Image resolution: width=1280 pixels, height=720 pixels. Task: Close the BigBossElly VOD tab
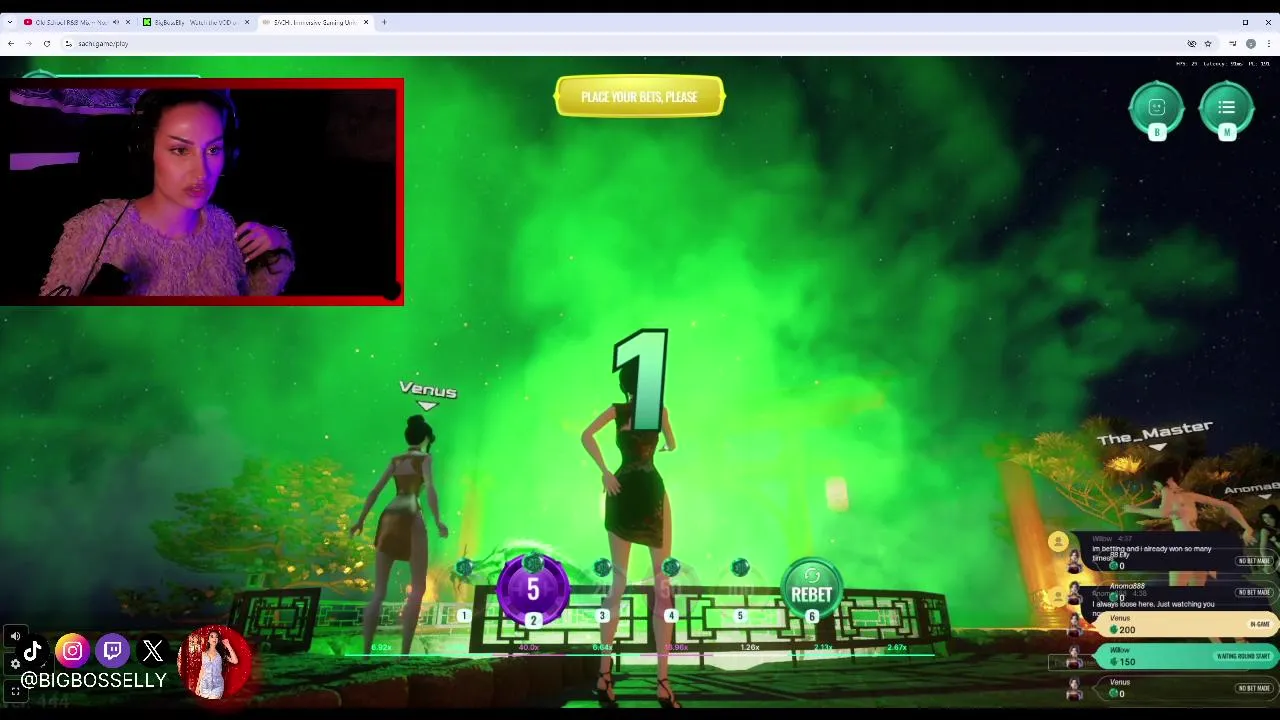pyautogui.click(x=247, y=22)
